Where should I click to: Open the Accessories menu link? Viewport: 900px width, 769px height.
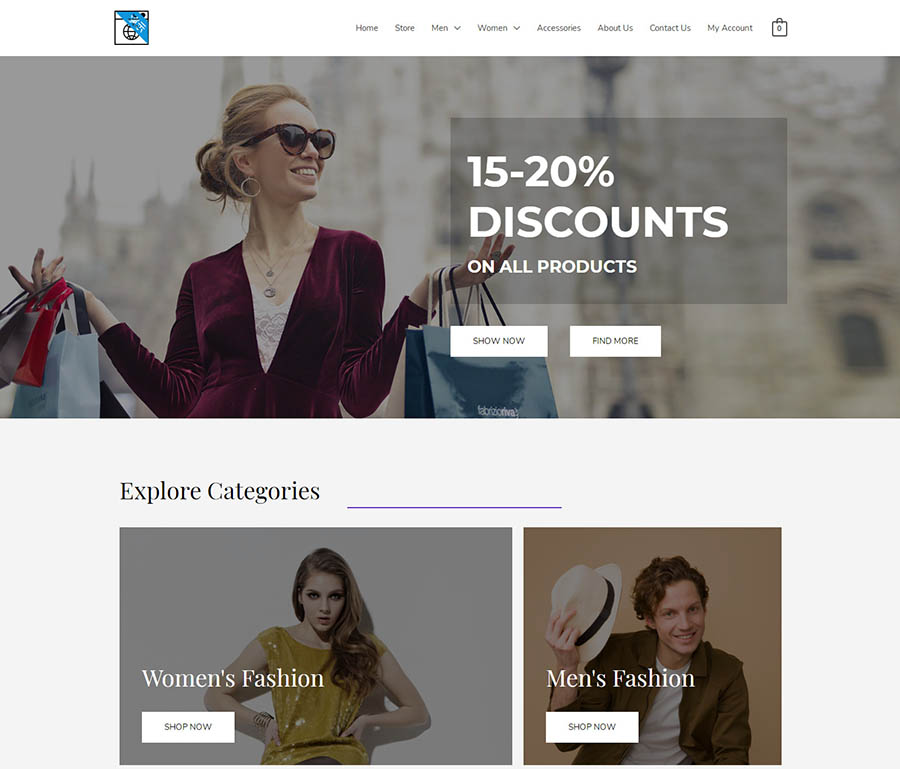[558, 28]
